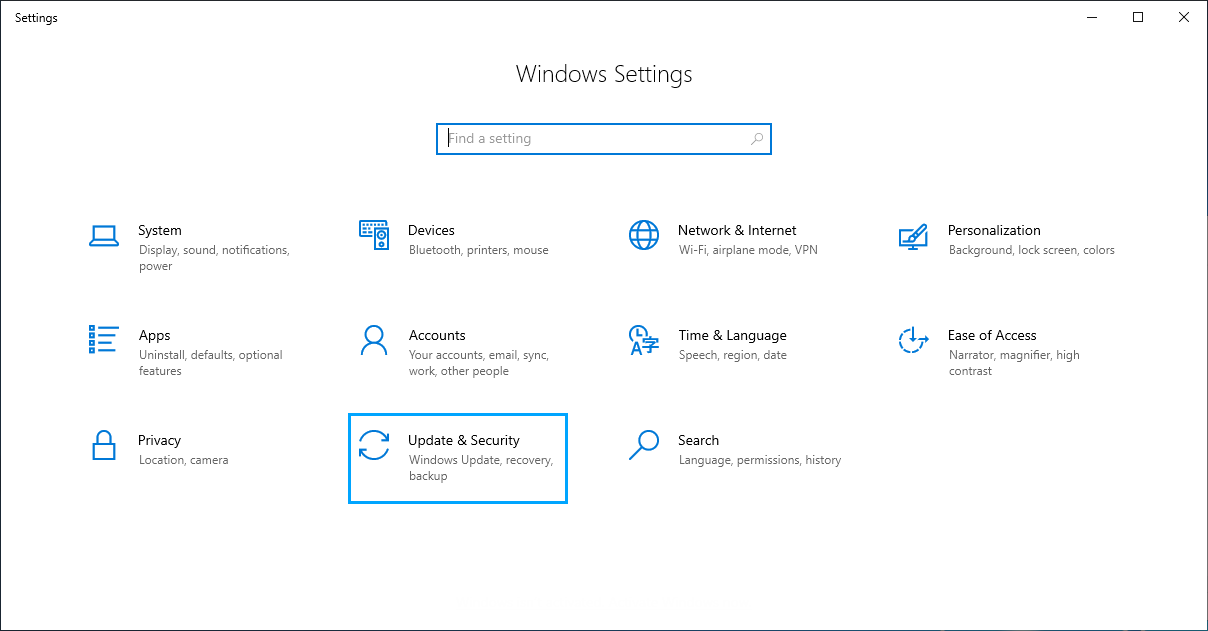Focus the 'Find a setting' search field
1208x631 pixels.
[604, 139]
